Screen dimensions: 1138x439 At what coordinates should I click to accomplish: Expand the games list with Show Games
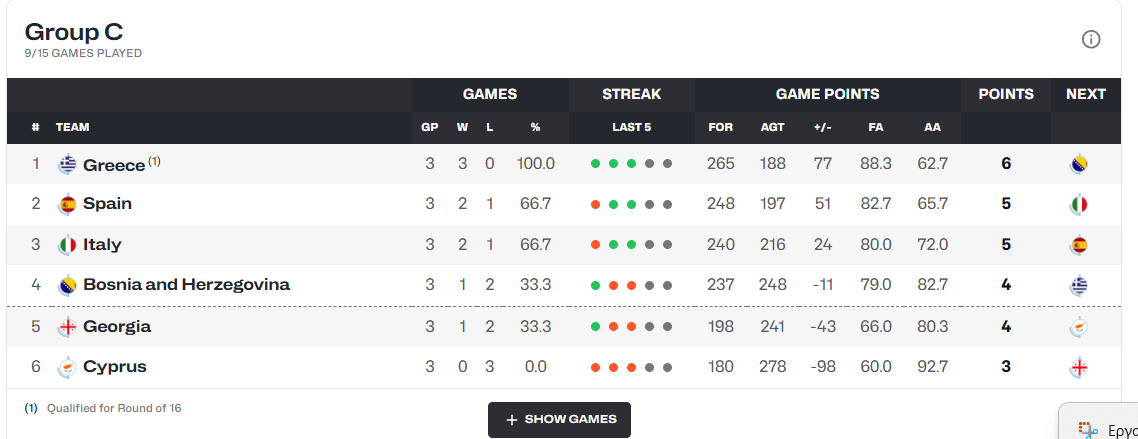(560, 419)
